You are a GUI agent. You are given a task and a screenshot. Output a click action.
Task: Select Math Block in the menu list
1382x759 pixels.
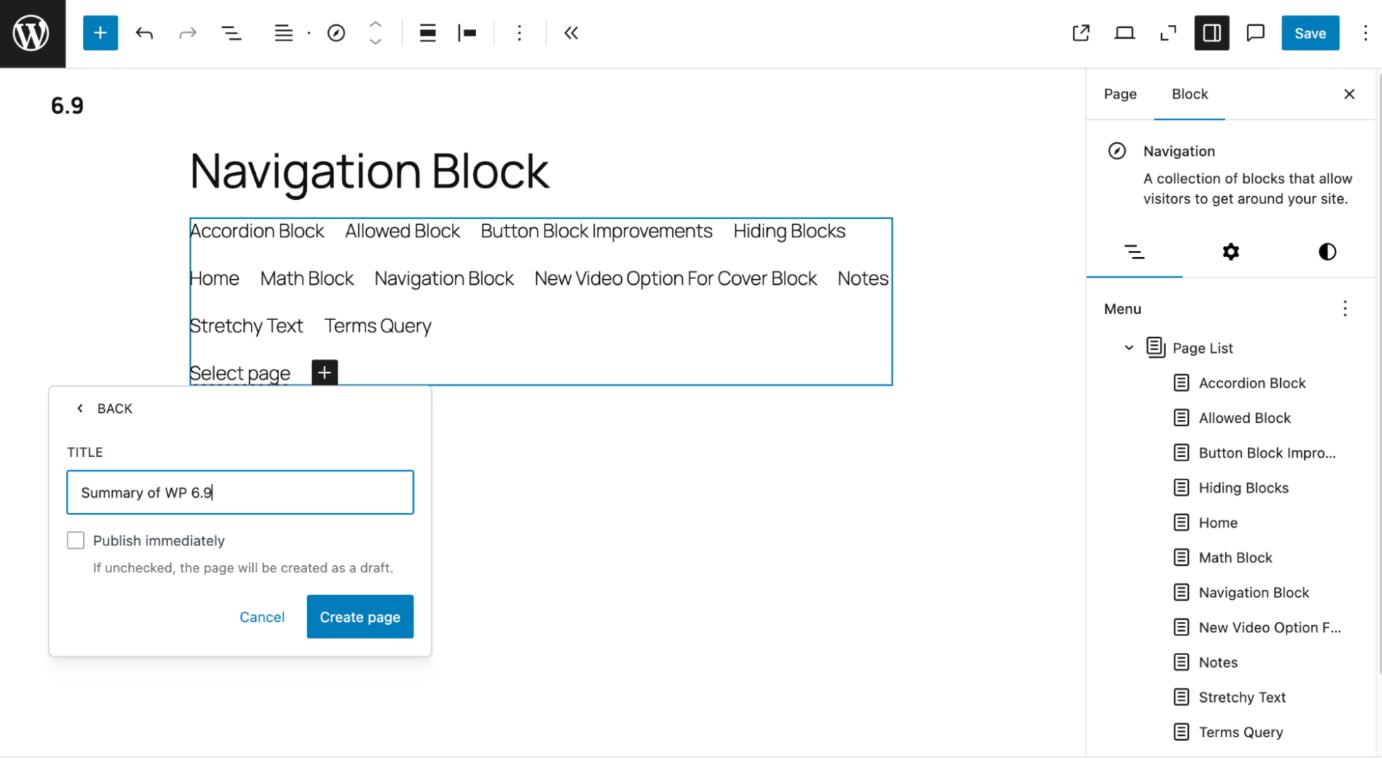point(1235,558)
